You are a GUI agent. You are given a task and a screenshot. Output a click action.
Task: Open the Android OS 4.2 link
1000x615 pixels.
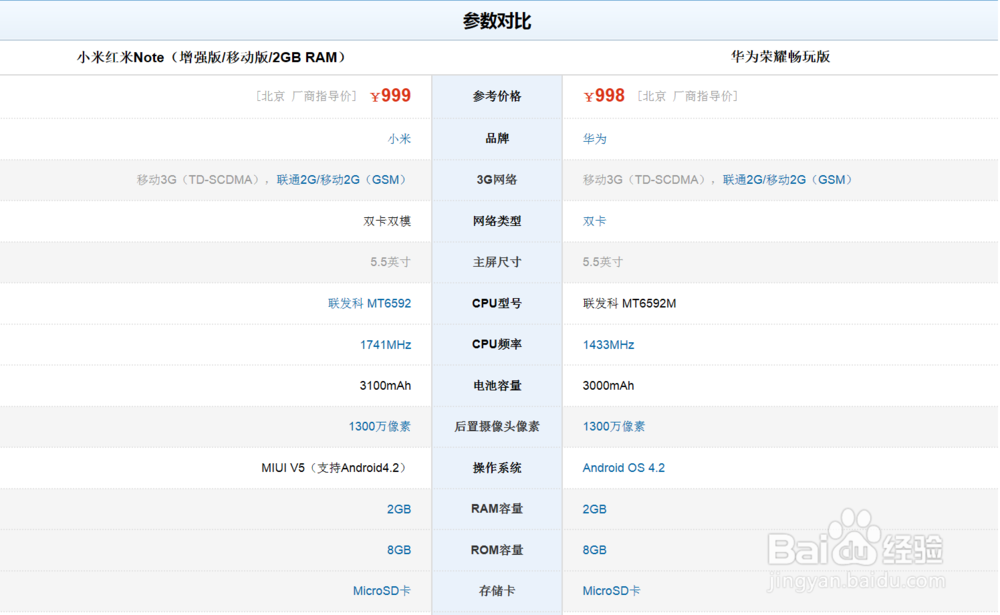(x=624, y=468)
